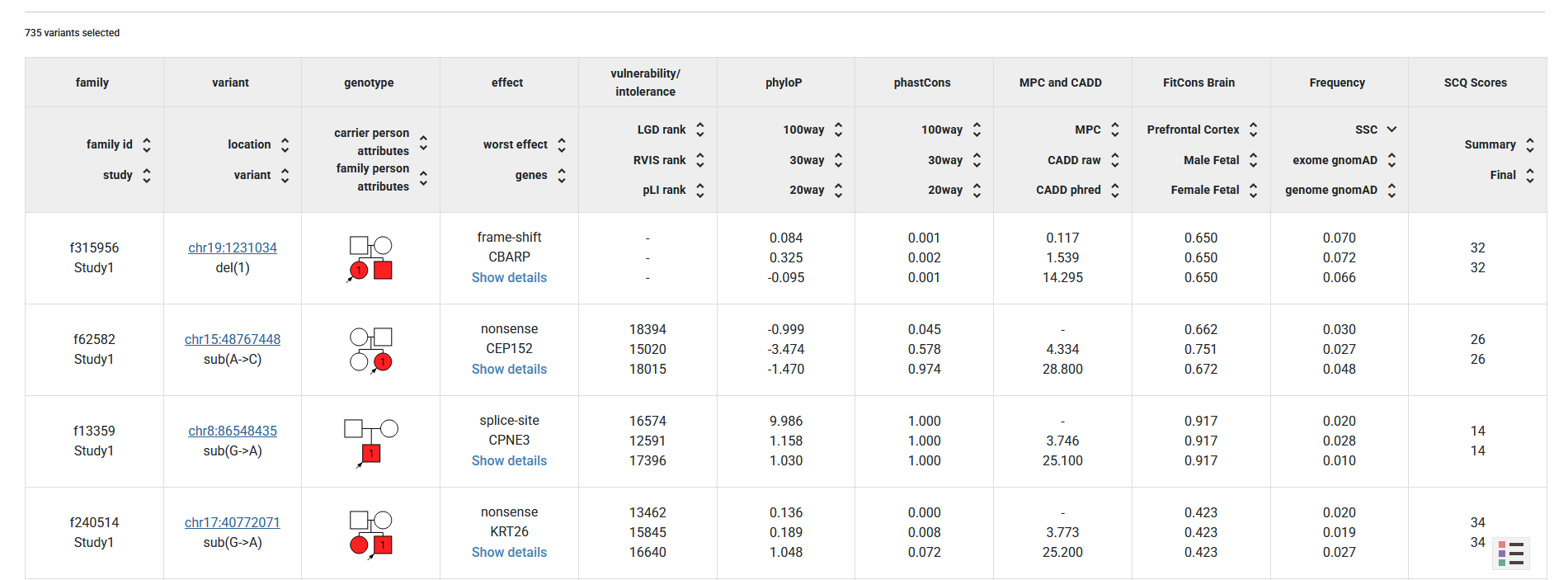Click pedigree diagram for family f62582
Viewport: 1568px width, 580px height.
pos(370,350)
